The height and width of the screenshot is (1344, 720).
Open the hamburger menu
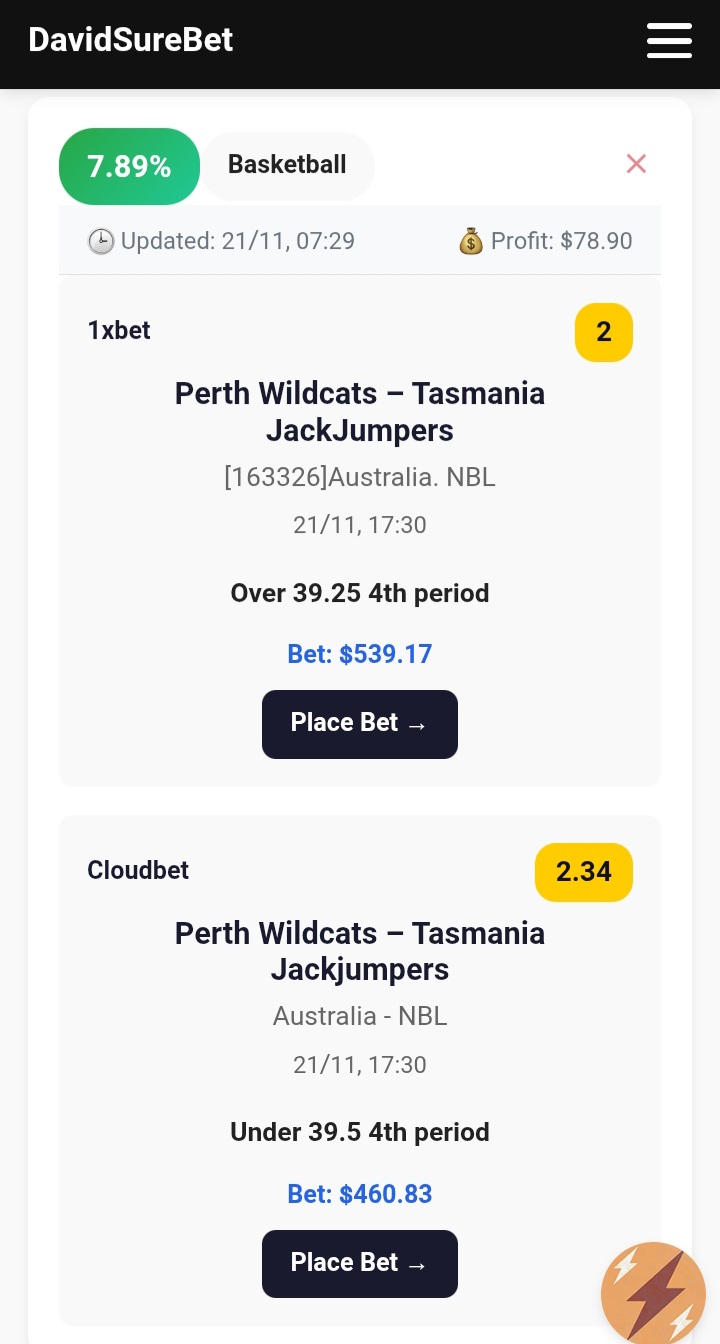click(669, 41)
